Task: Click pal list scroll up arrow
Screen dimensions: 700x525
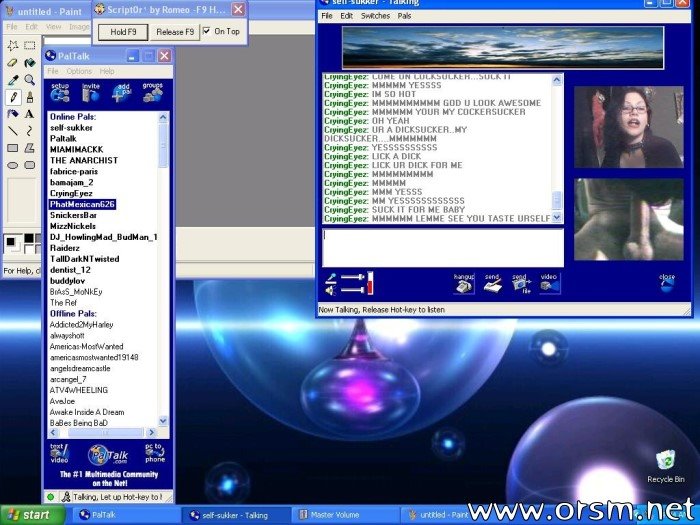Action: [163, 117]
